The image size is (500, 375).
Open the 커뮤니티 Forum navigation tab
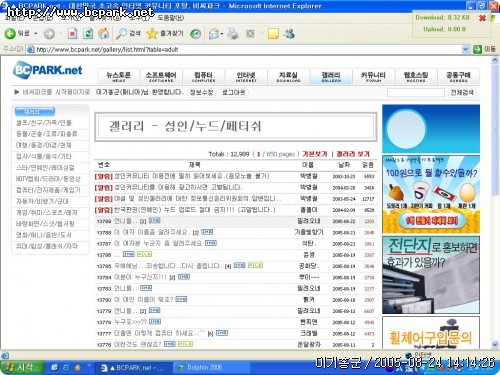click(373, 77)
